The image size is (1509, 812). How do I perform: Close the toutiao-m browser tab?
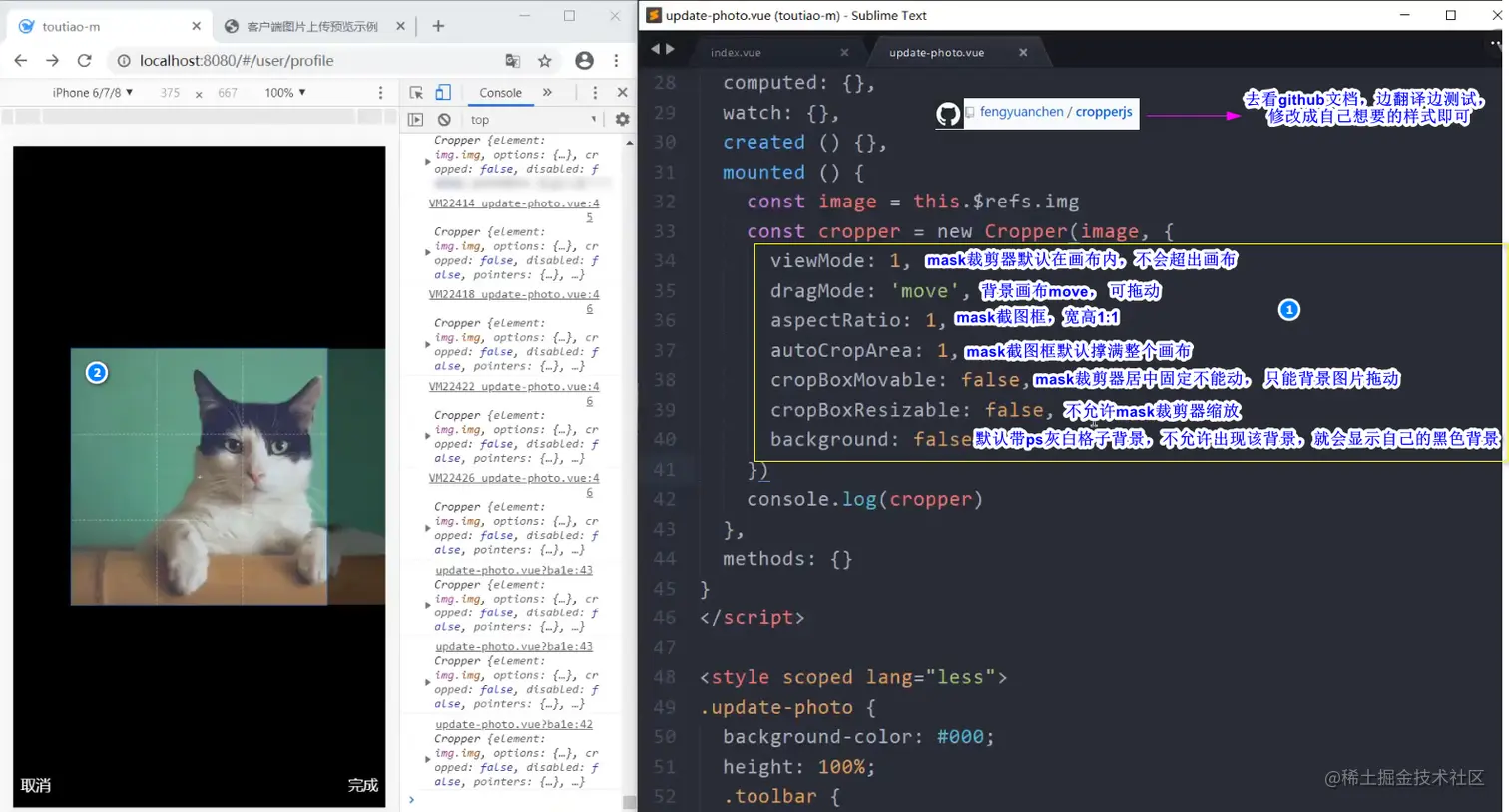pyautogui.click(x=196, y=26)
